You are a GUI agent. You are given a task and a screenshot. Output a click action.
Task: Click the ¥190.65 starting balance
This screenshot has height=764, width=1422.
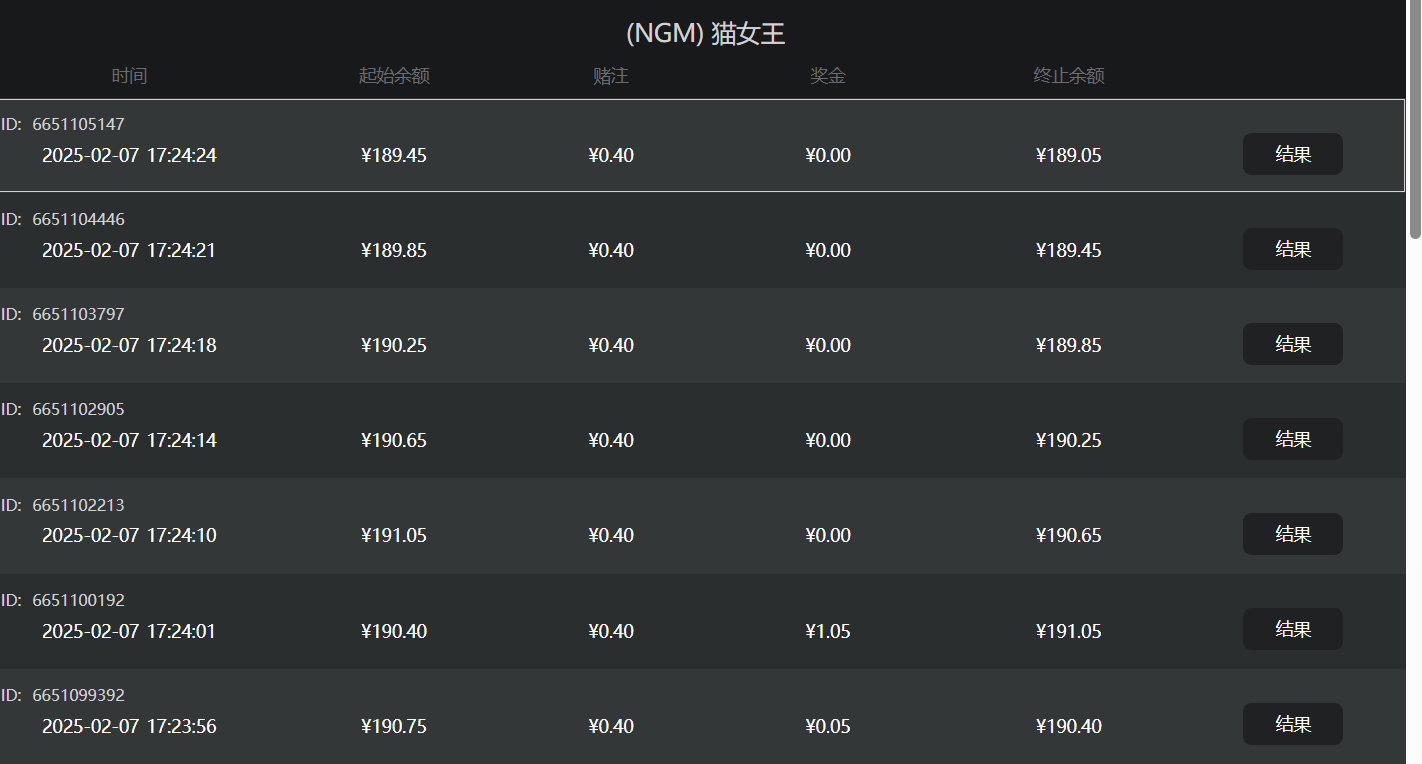(394, 440)
